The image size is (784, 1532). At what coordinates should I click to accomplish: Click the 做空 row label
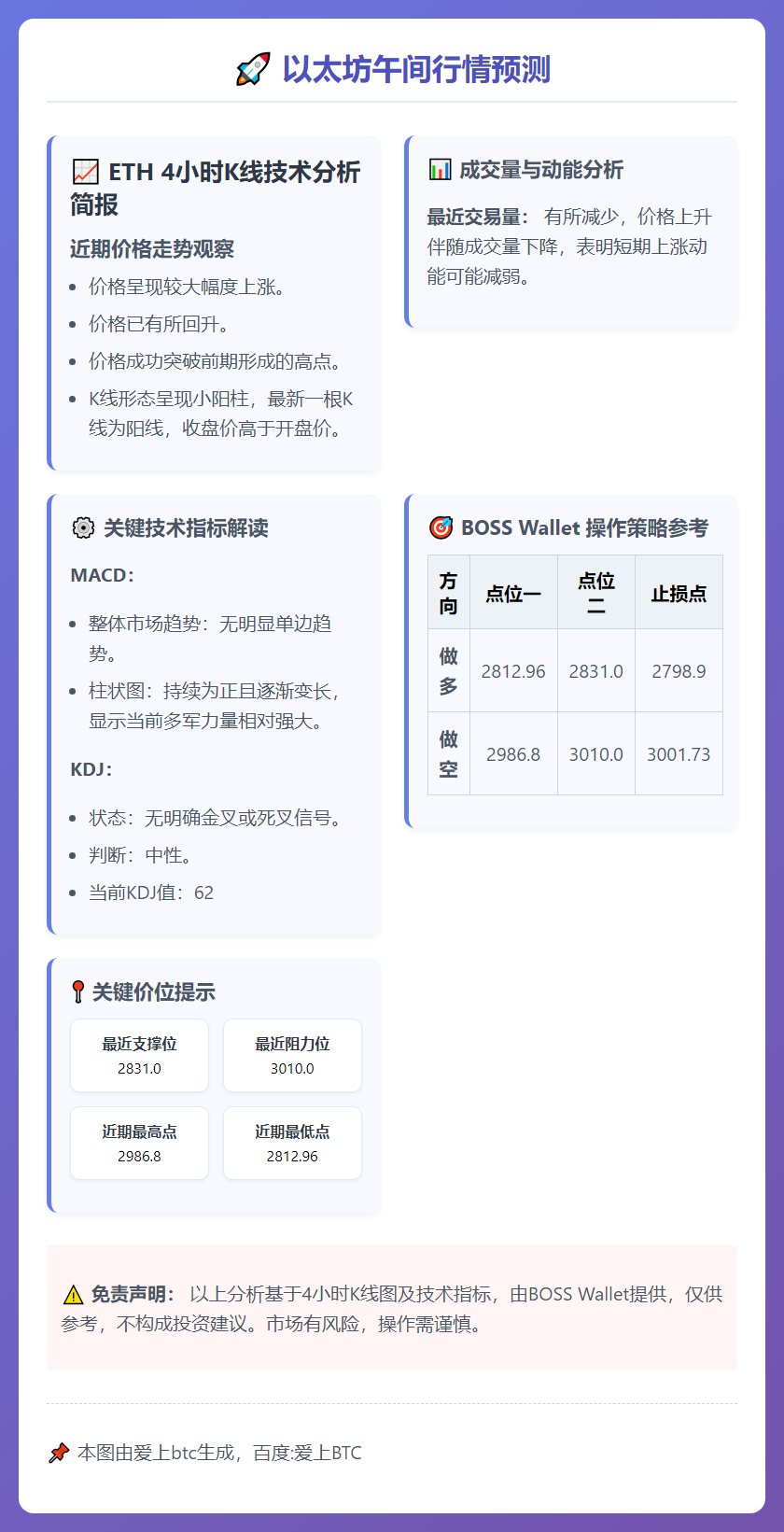click(x=449, y=754)
